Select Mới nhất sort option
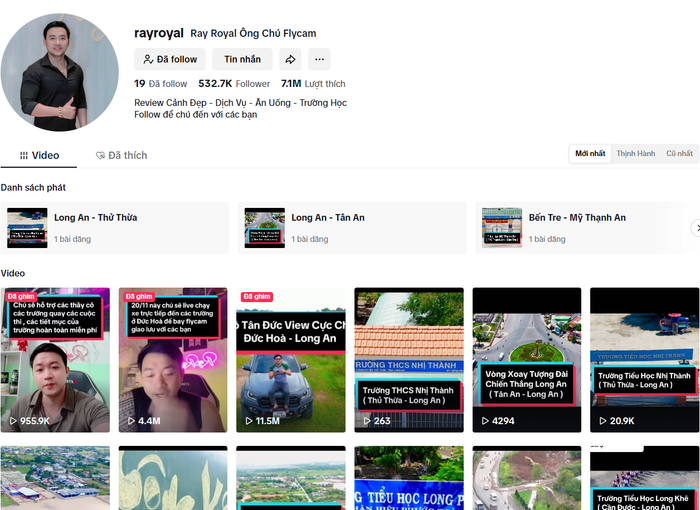The image size is (700, 510). [x=589, y=154]
